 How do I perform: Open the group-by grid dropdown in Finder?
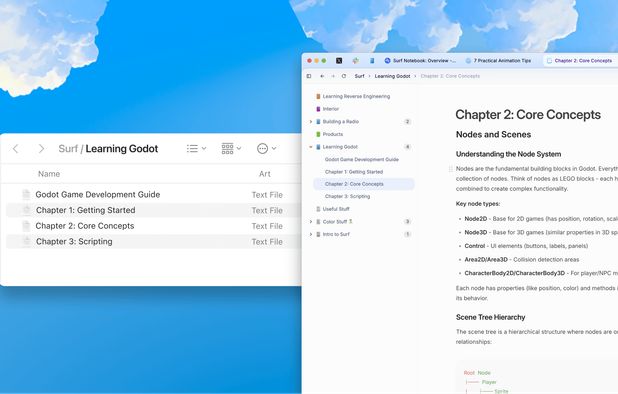(x=231, y=149)
